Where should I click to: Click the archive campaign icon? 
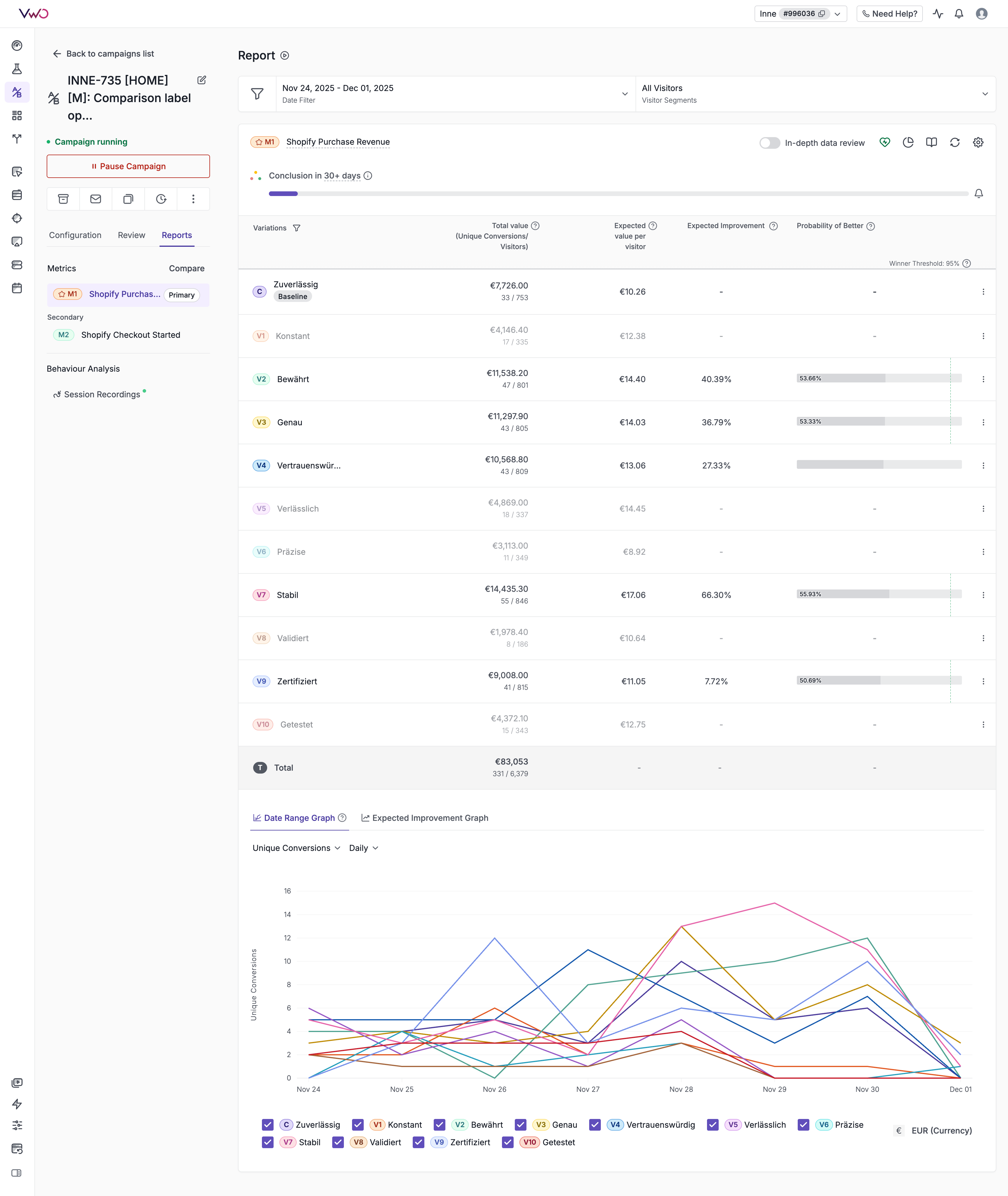pyautogui.click(x=63, y=199)
